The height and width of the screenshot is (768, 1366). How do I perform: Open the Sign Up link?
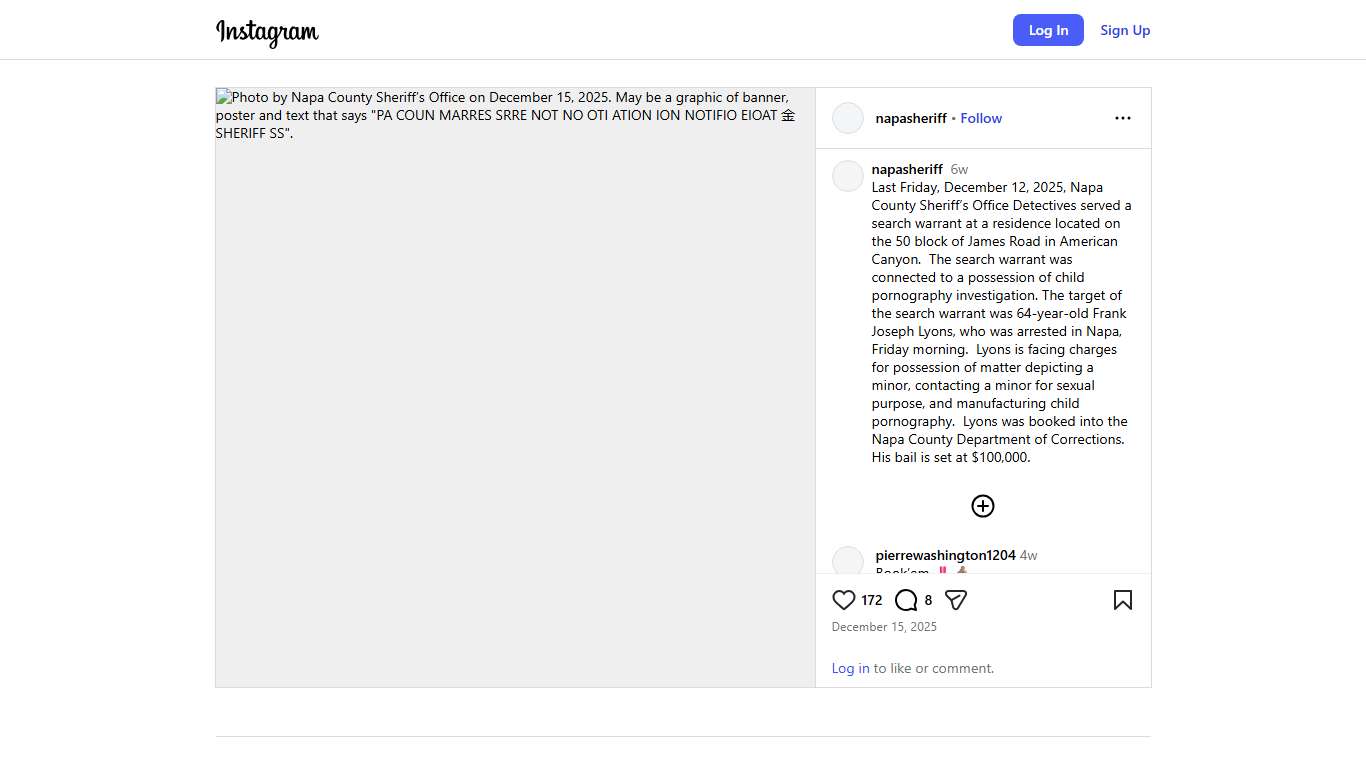pos(1125,30)
